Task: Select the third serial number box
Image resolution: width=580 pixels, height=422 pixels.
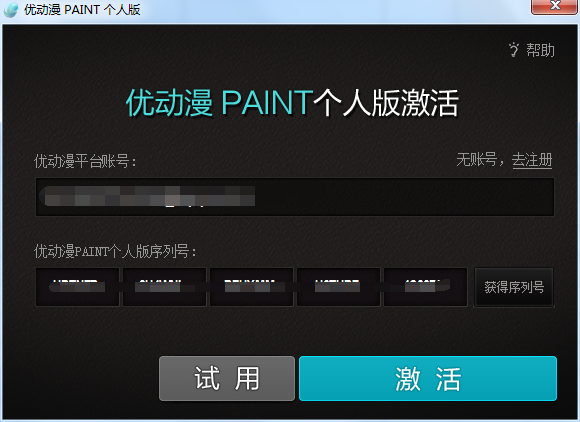Action: 252,287
